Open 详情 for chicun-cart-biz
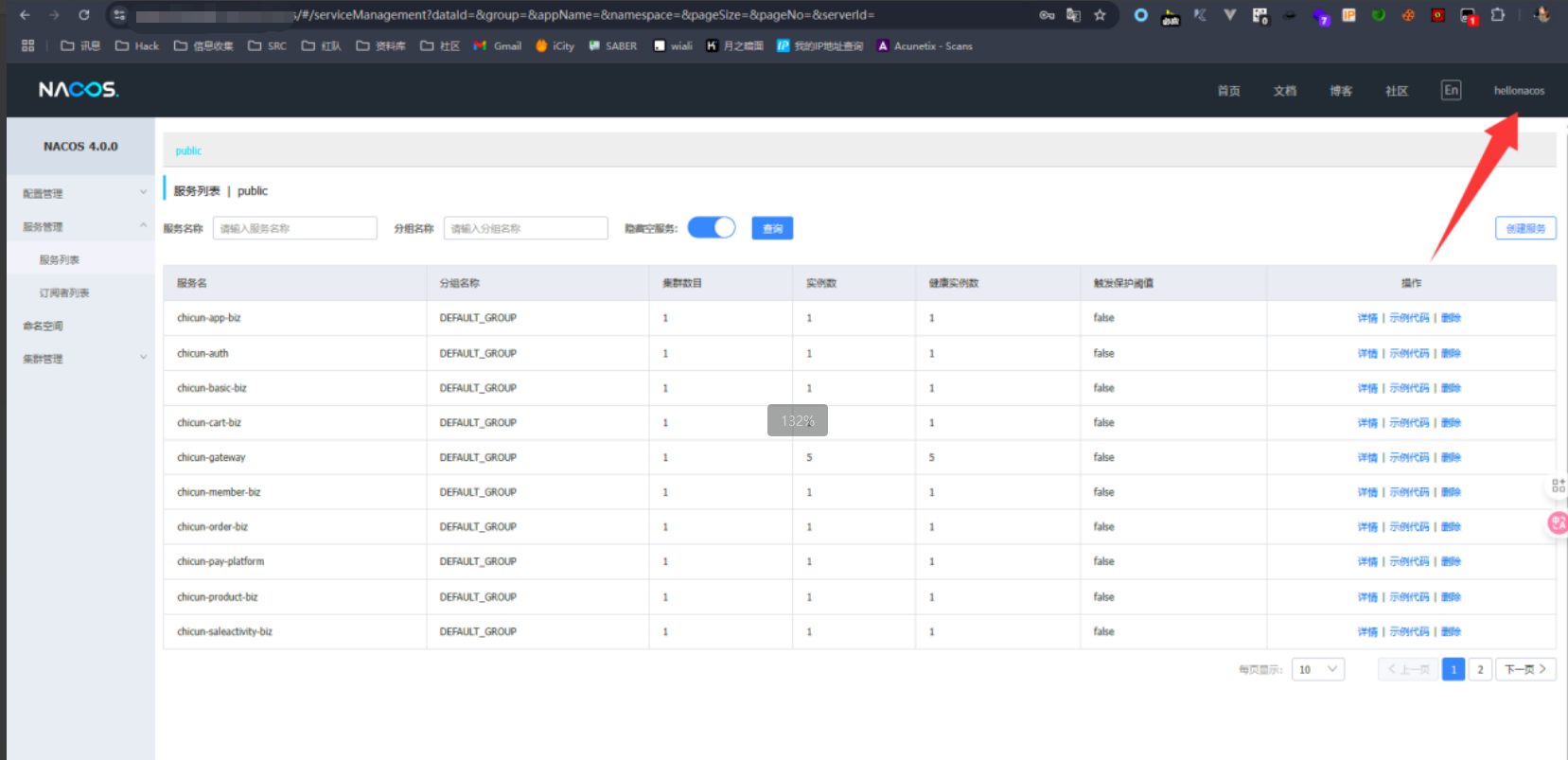 [x=1367, y=423]
